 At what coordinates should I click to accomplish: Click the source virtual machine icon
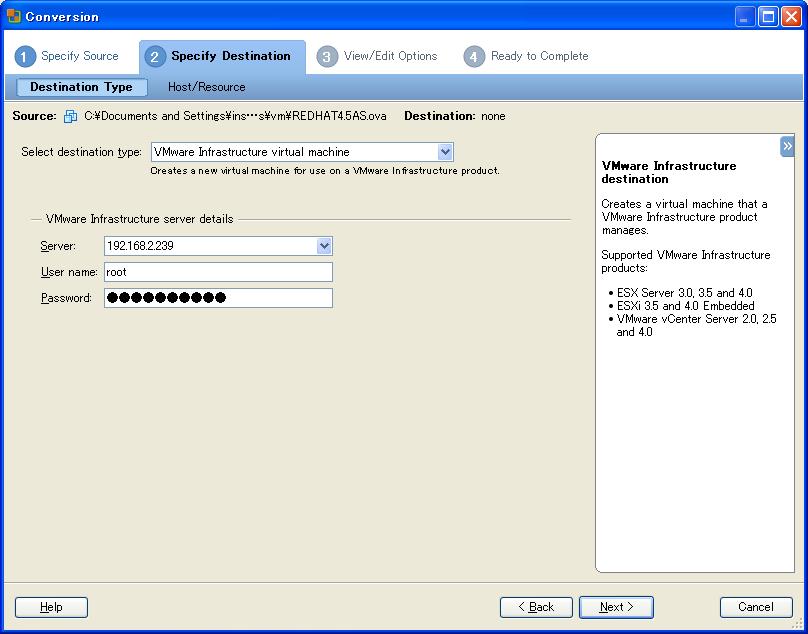coord(70,116)
